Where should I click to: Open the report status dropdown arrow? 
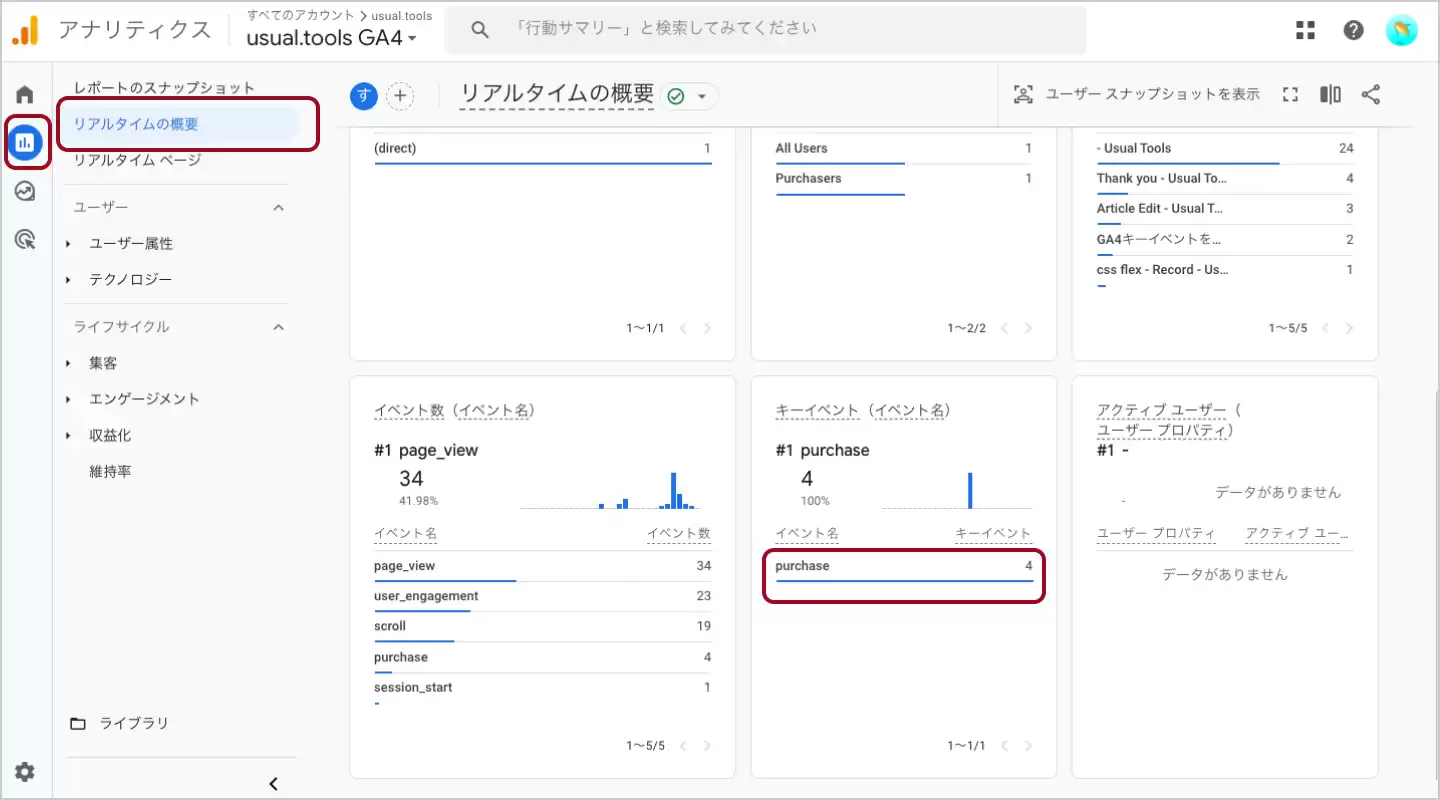point(702,96)
